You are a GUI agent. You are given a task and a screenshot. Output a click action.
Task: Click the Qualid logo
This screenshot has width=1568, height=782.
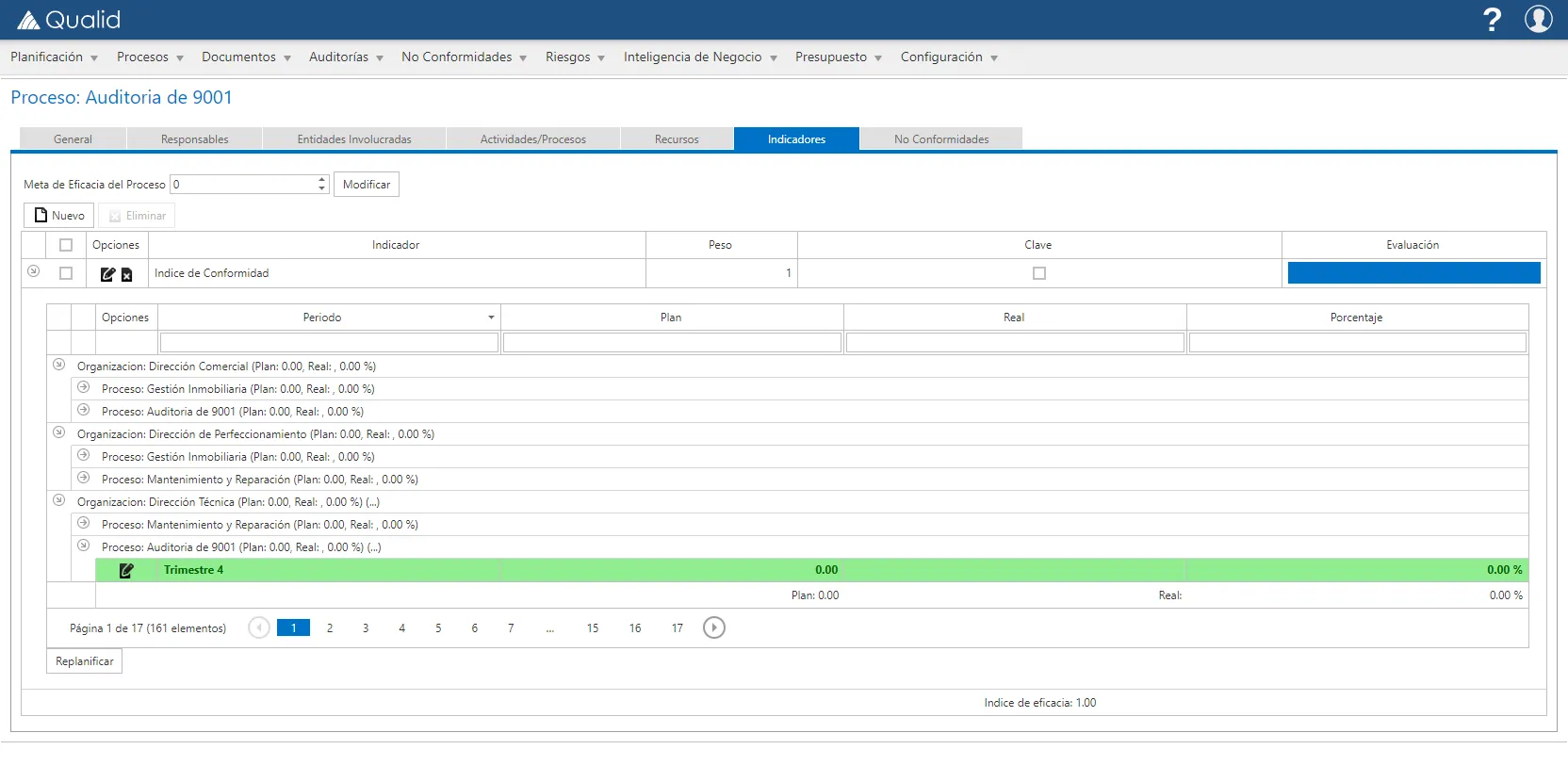69,20
